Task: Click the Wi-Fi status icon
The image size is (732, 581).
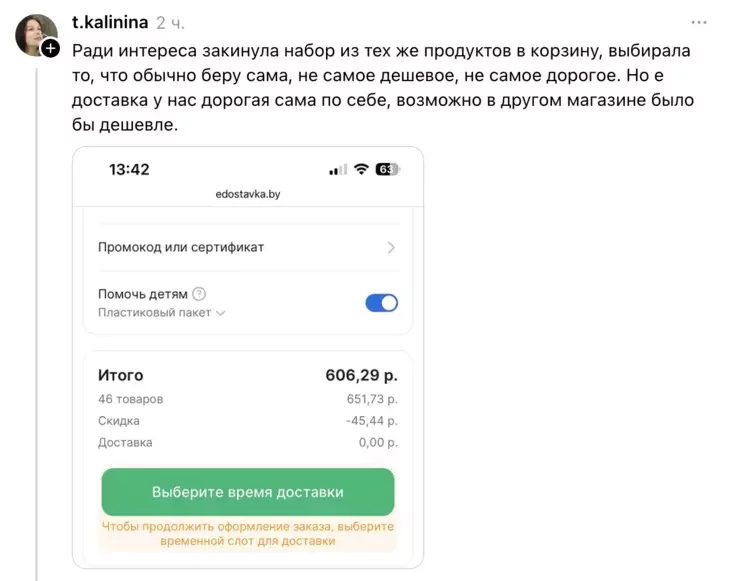Action: pyautogui.click(x=362, y=170)
